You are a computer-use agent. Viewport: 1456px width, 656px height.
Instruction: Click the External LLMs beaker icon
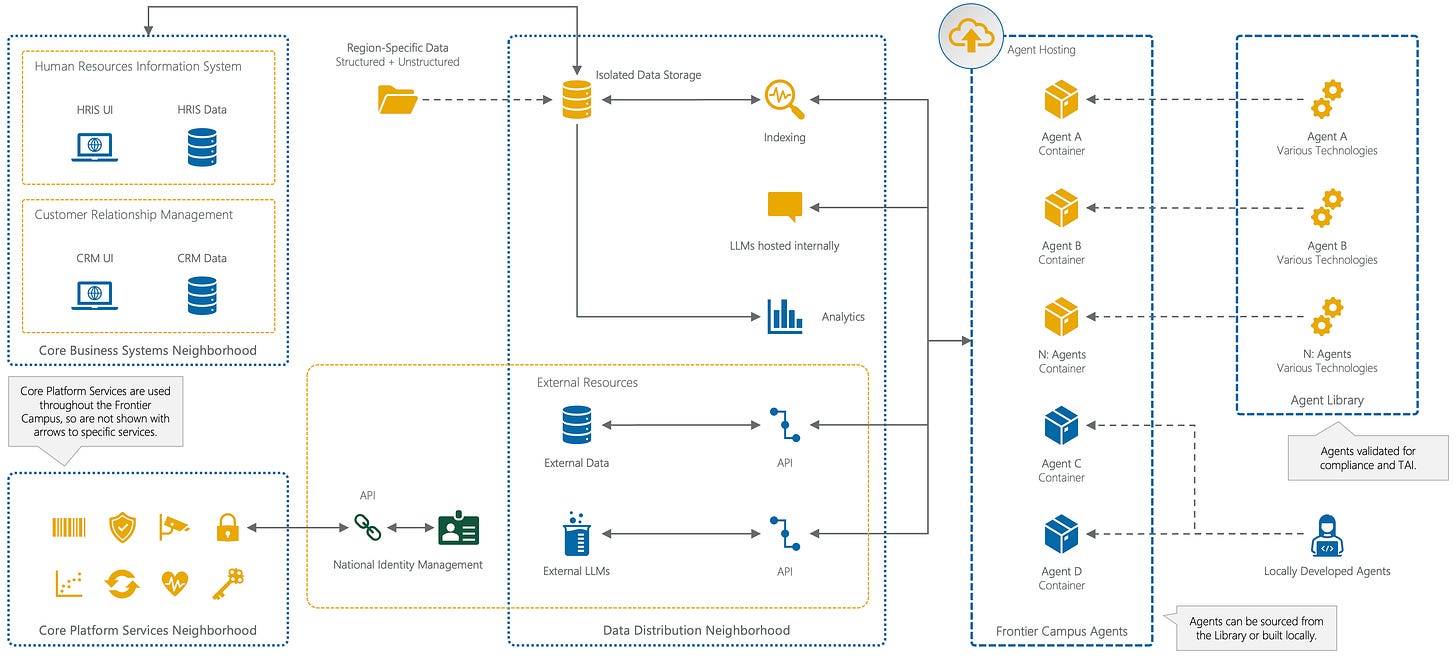577,533
